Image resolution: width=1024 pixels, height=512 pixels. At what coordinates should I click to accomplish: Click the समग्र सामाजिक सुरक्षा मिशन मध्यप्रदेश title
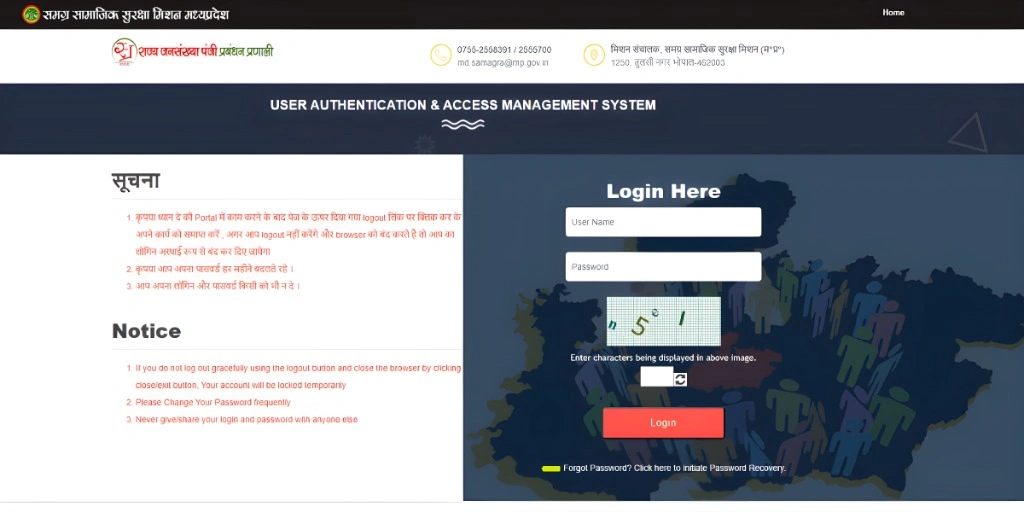(x=135, y=14)
